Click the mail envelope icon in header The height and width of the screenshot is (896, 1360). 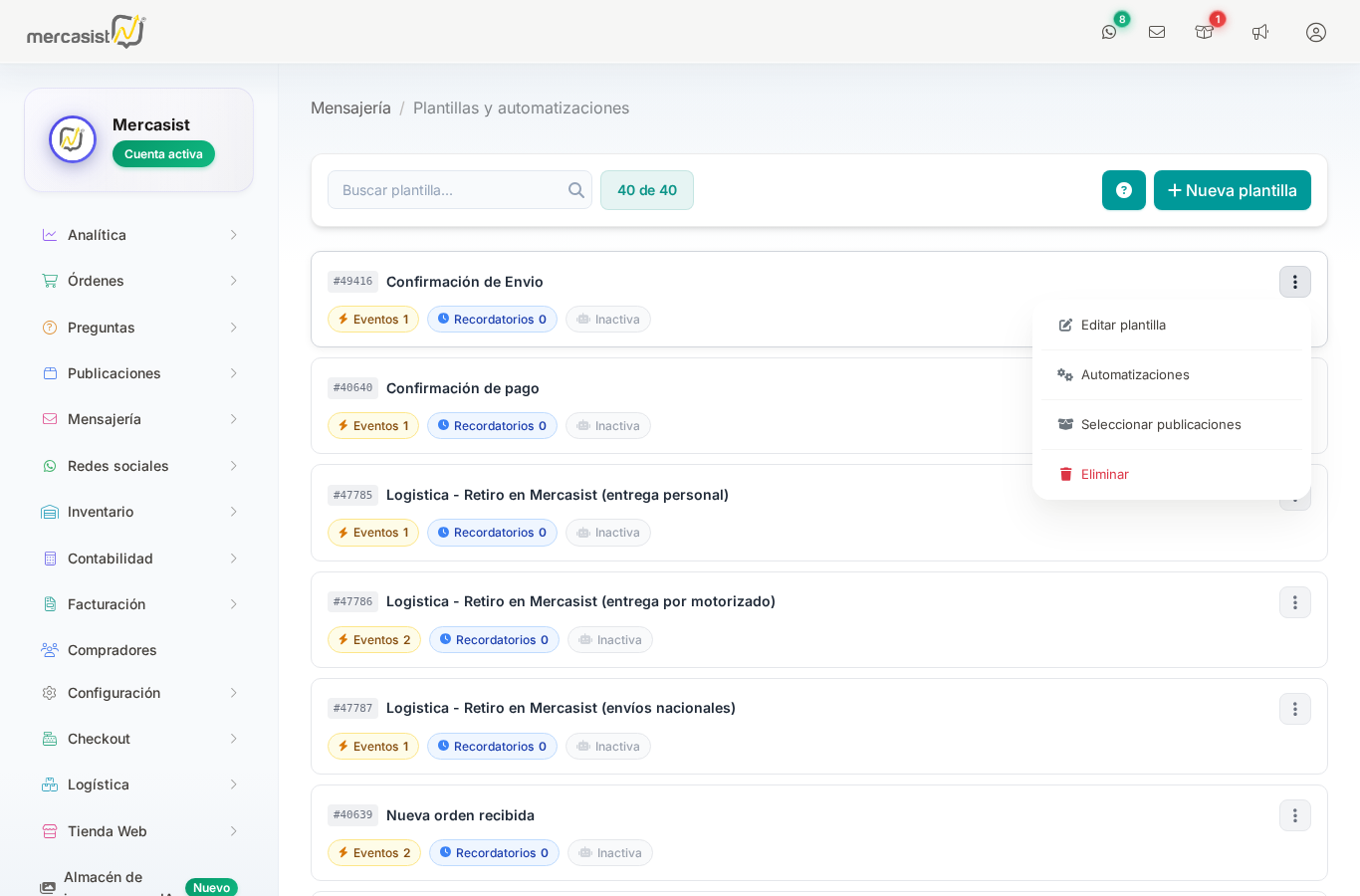click(x=1157, y=32)
